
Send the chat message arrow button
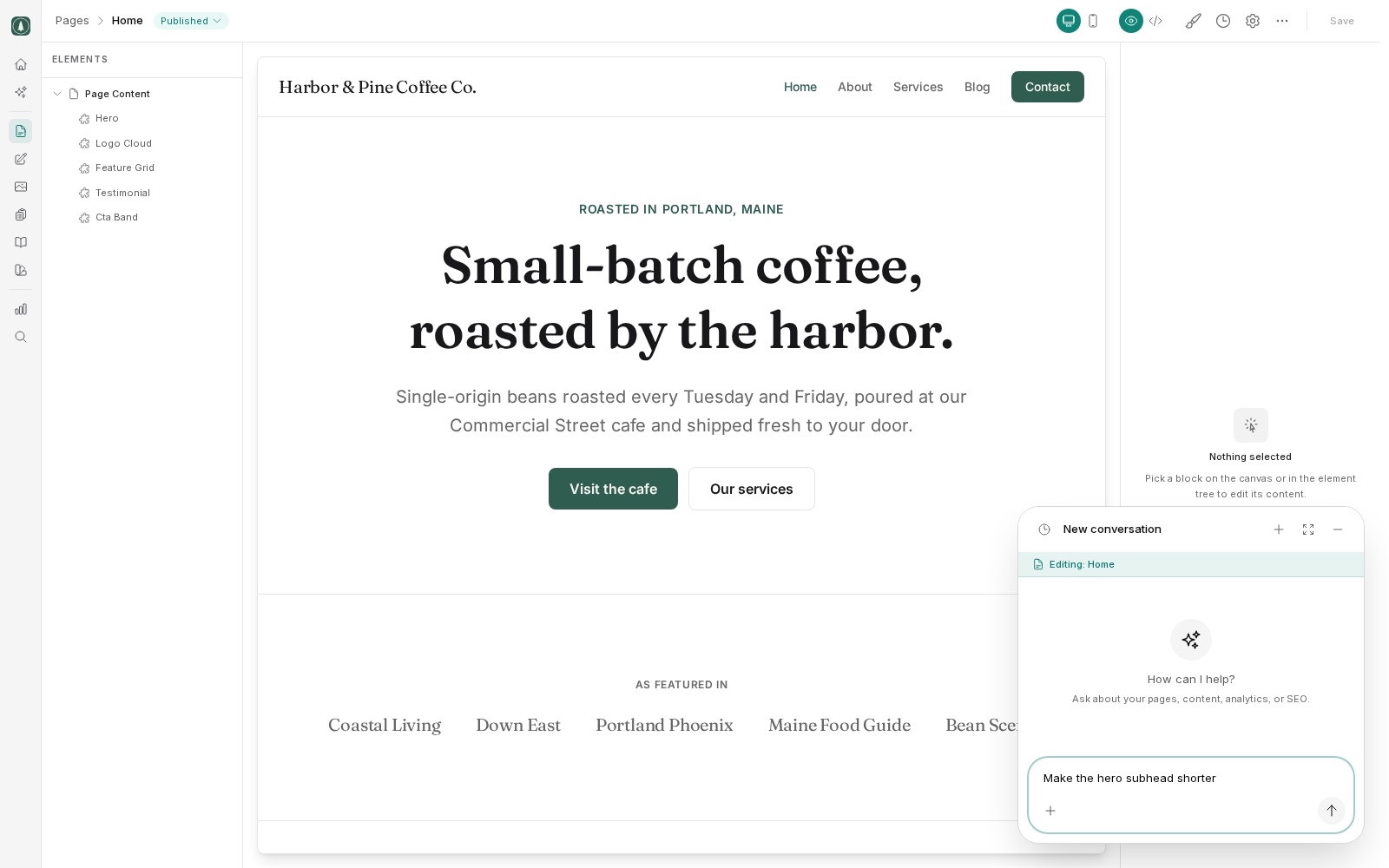(1332, 811)
